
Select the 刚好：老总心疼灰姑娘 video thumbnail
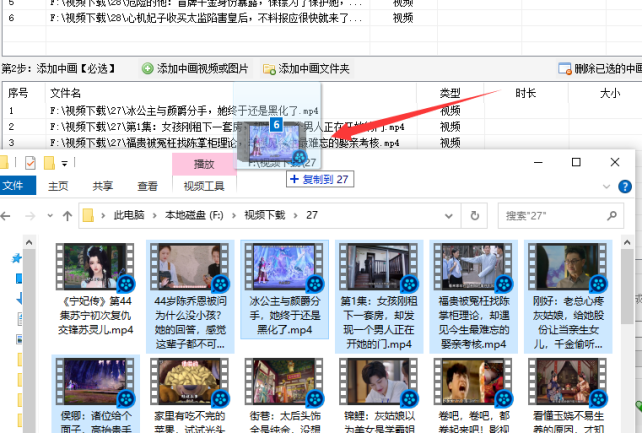click(x=567, y=267)
